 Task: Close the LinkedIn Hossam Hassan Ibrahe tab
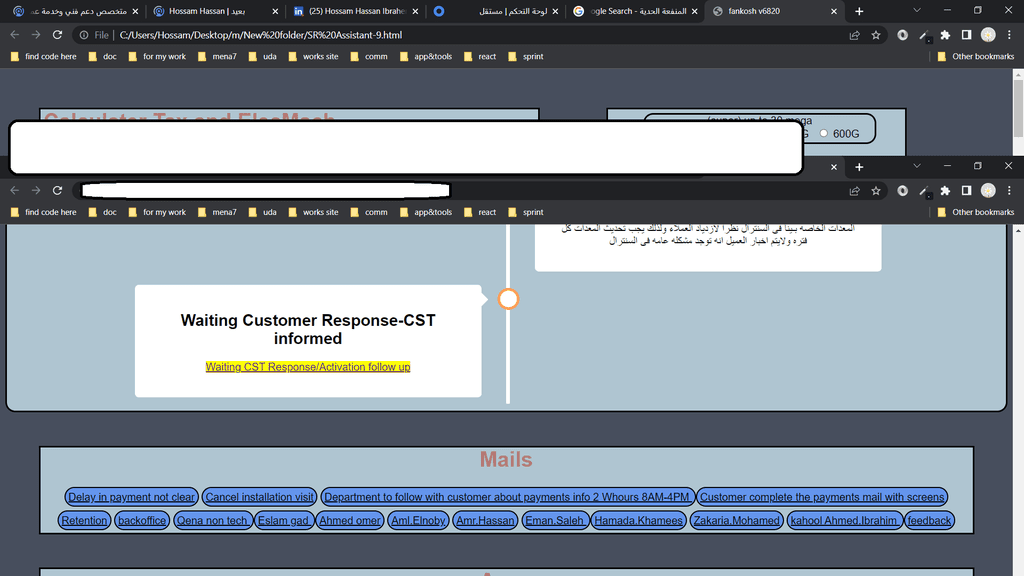[415, 11]
